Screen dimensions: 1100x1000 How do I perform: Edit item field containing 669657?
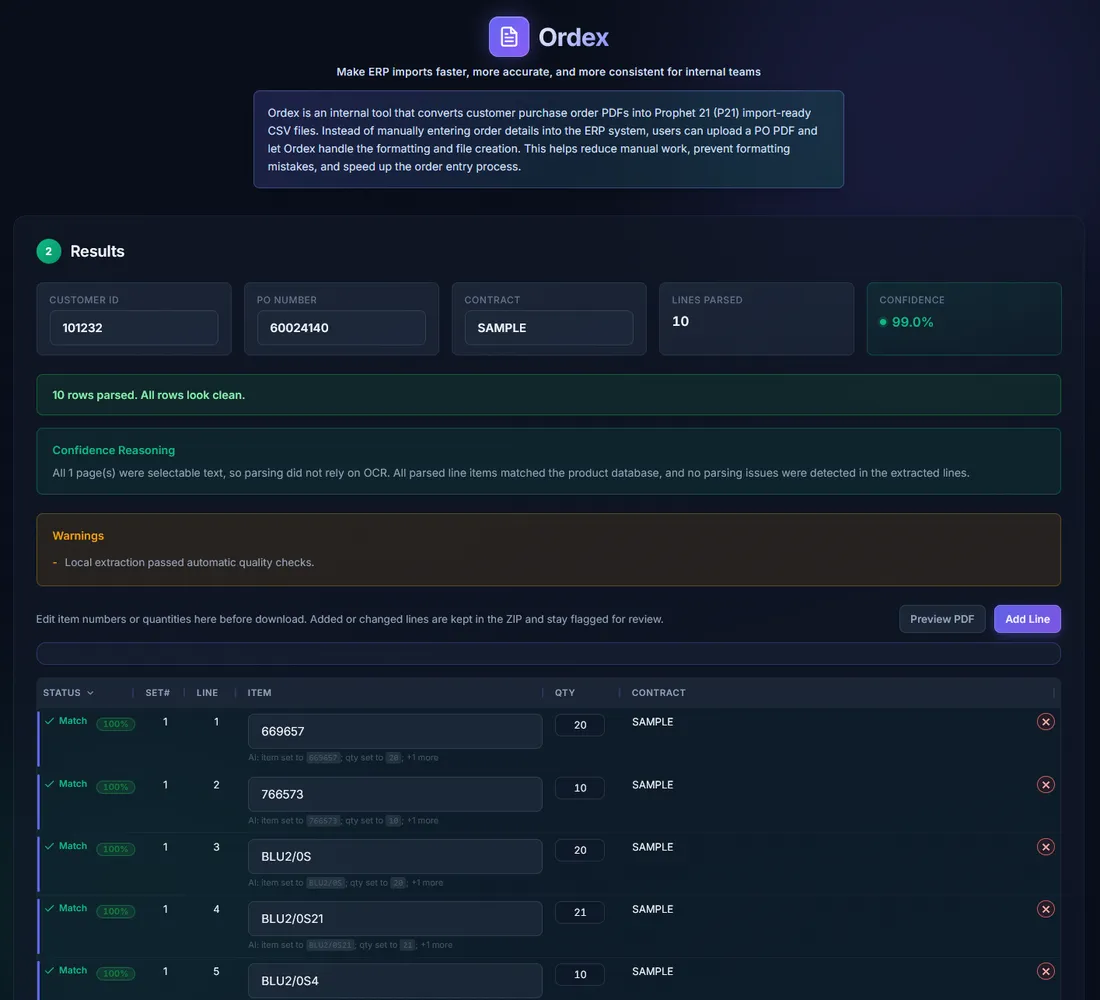pyautogui.click(x=395, y=731)
